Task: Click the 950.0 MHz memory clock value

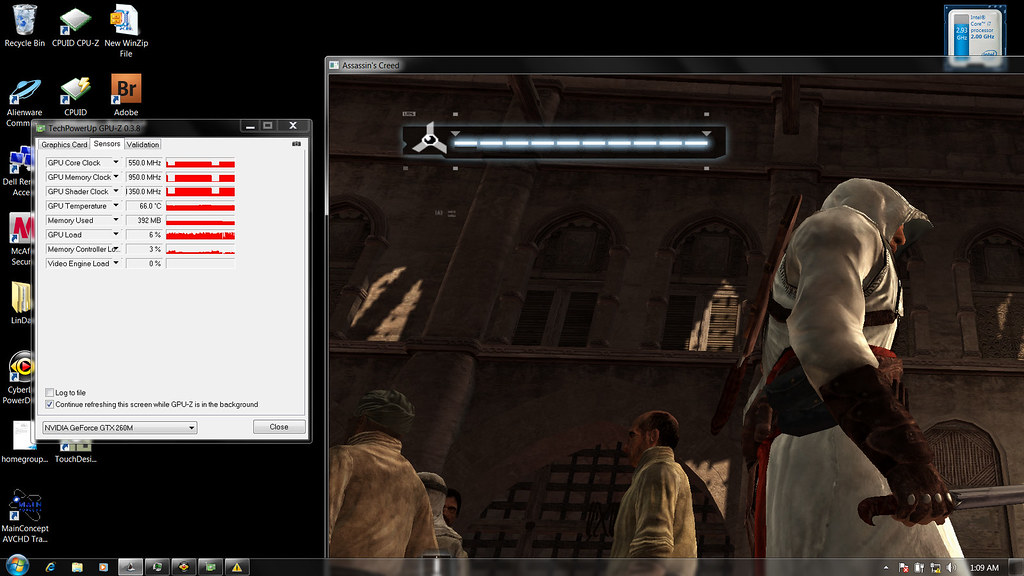Action: pos(144,177)
